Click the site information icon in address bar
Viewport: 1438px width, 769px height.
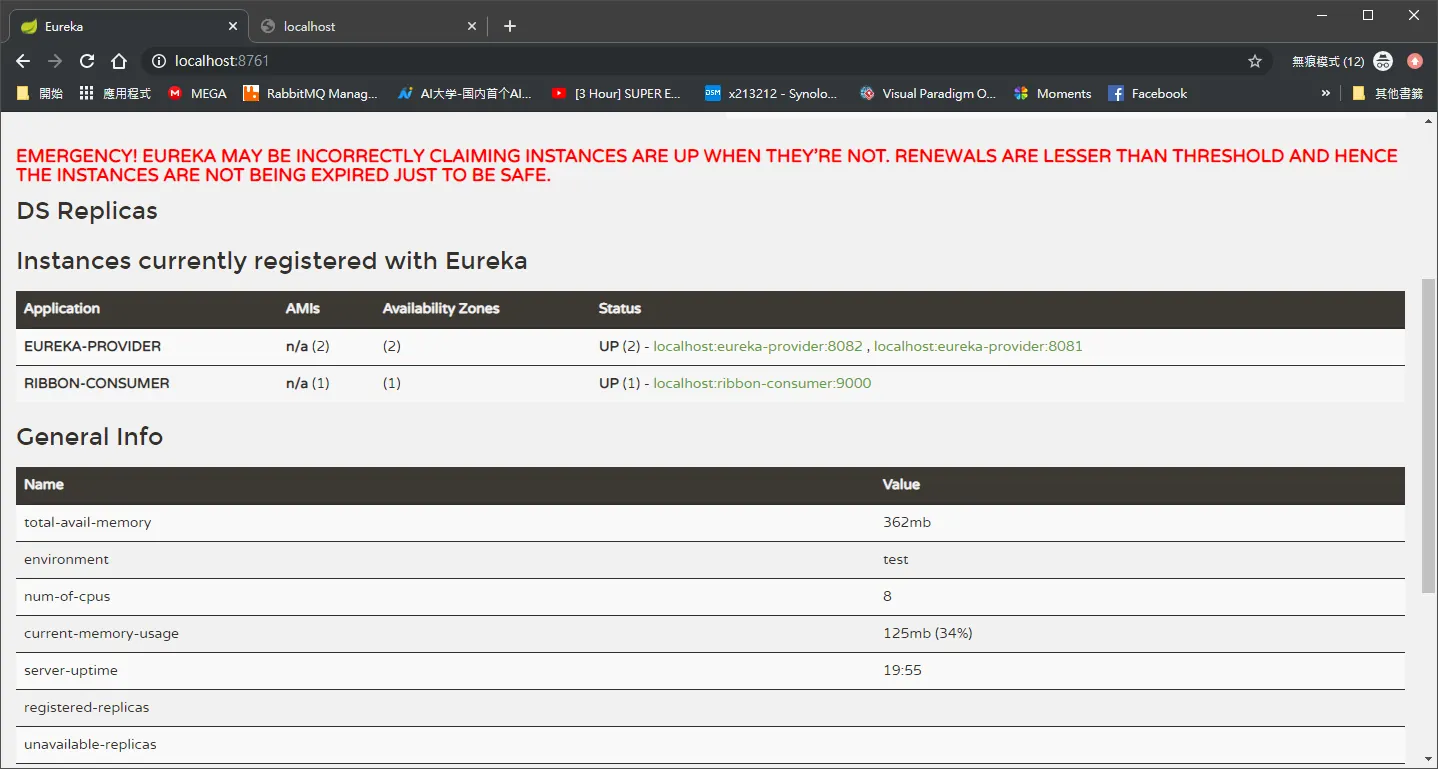click(158, 61)
